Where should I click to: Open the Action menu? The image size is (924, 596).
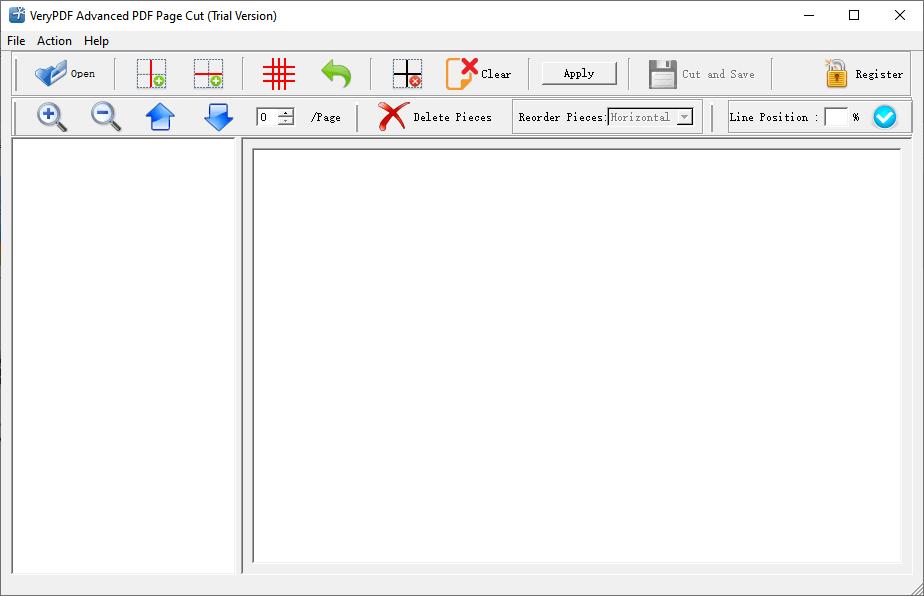click(x=54, y=41)
